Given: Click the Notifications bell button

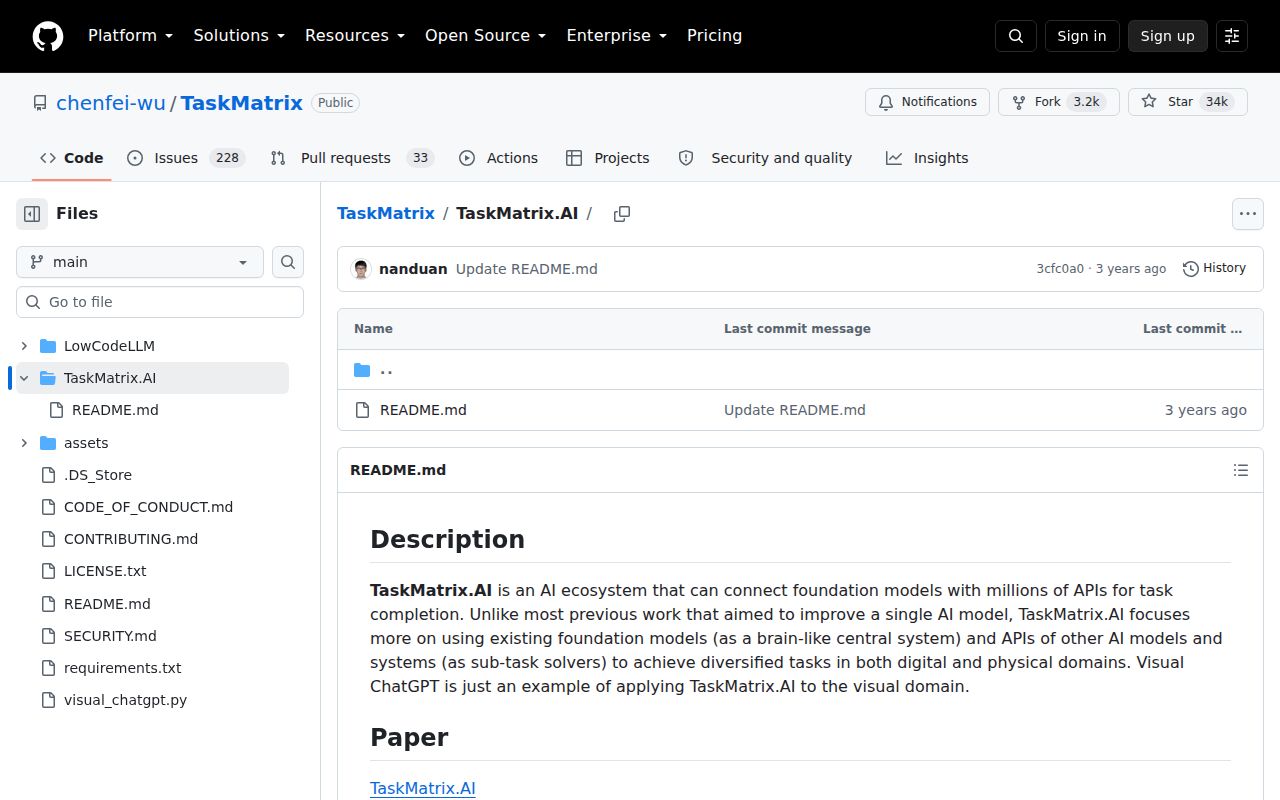Looking at the screenshot, I should tap(927, 102).
